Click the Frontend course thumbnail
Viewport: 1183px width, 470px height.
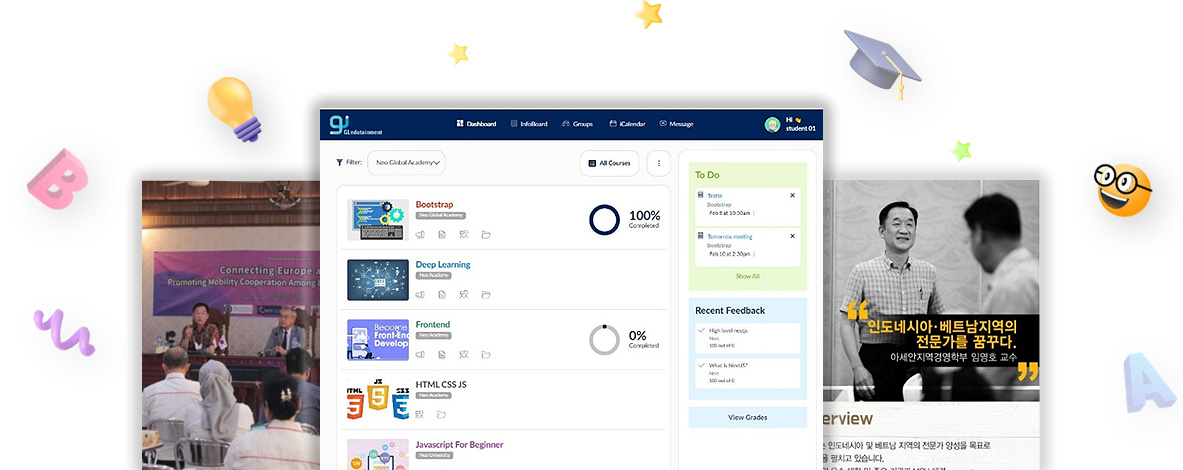378,339
